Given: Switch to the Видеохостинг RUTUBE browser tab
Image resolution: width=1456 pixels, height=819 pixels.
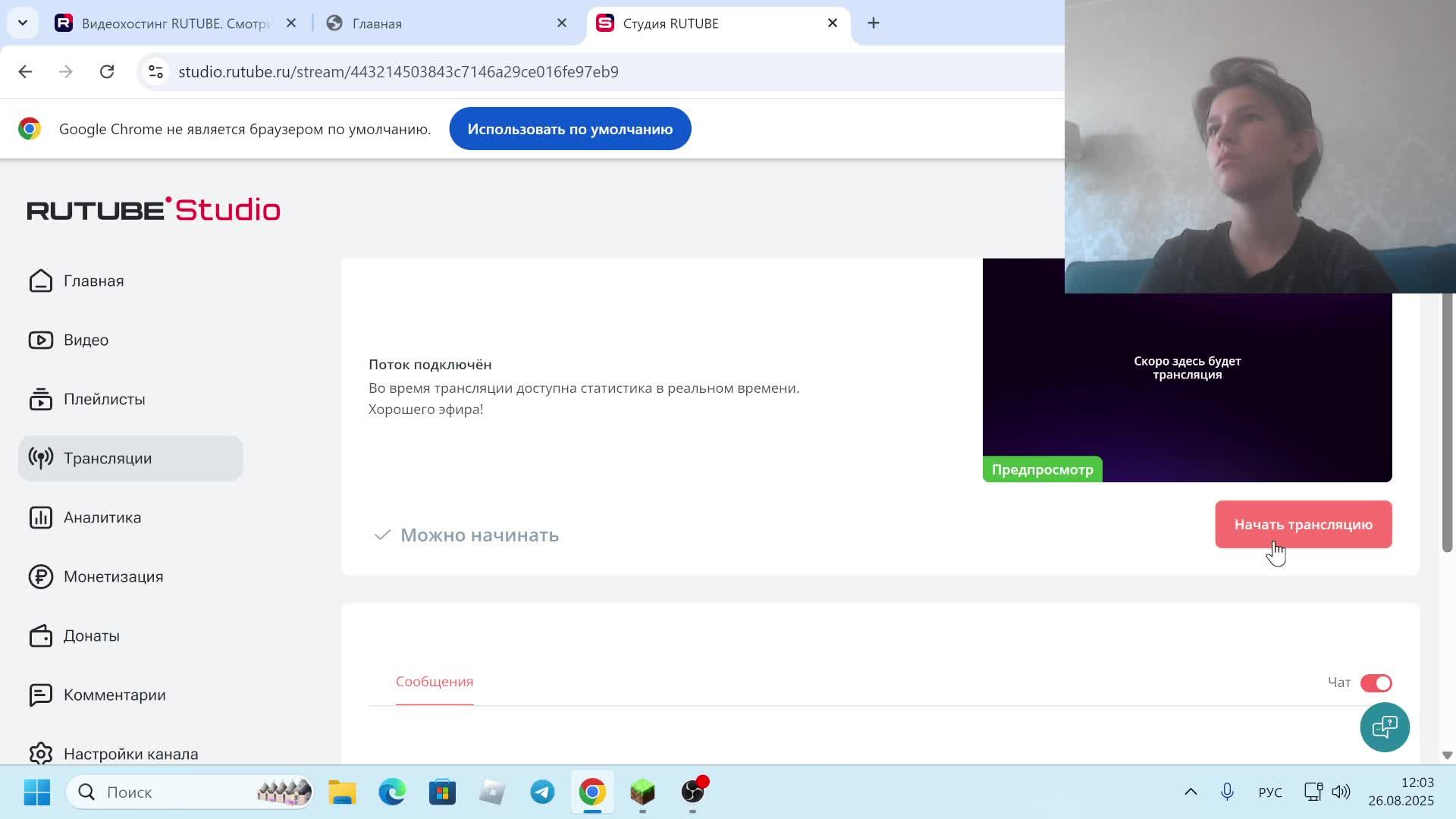Looking at the screenshot, I should coord(174,24).
